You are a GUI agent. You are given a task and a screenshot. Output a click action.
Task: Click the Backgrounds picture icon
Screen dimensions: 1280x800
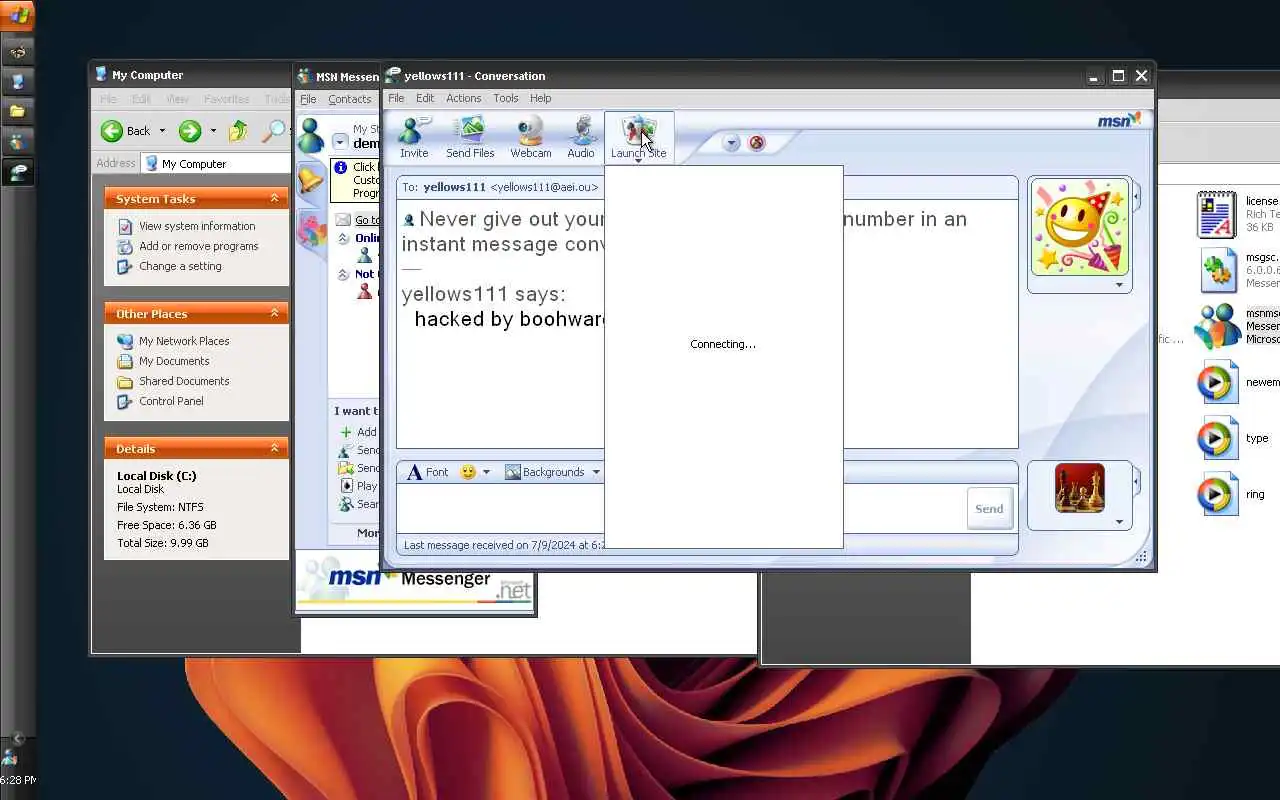tap(513, 472)
